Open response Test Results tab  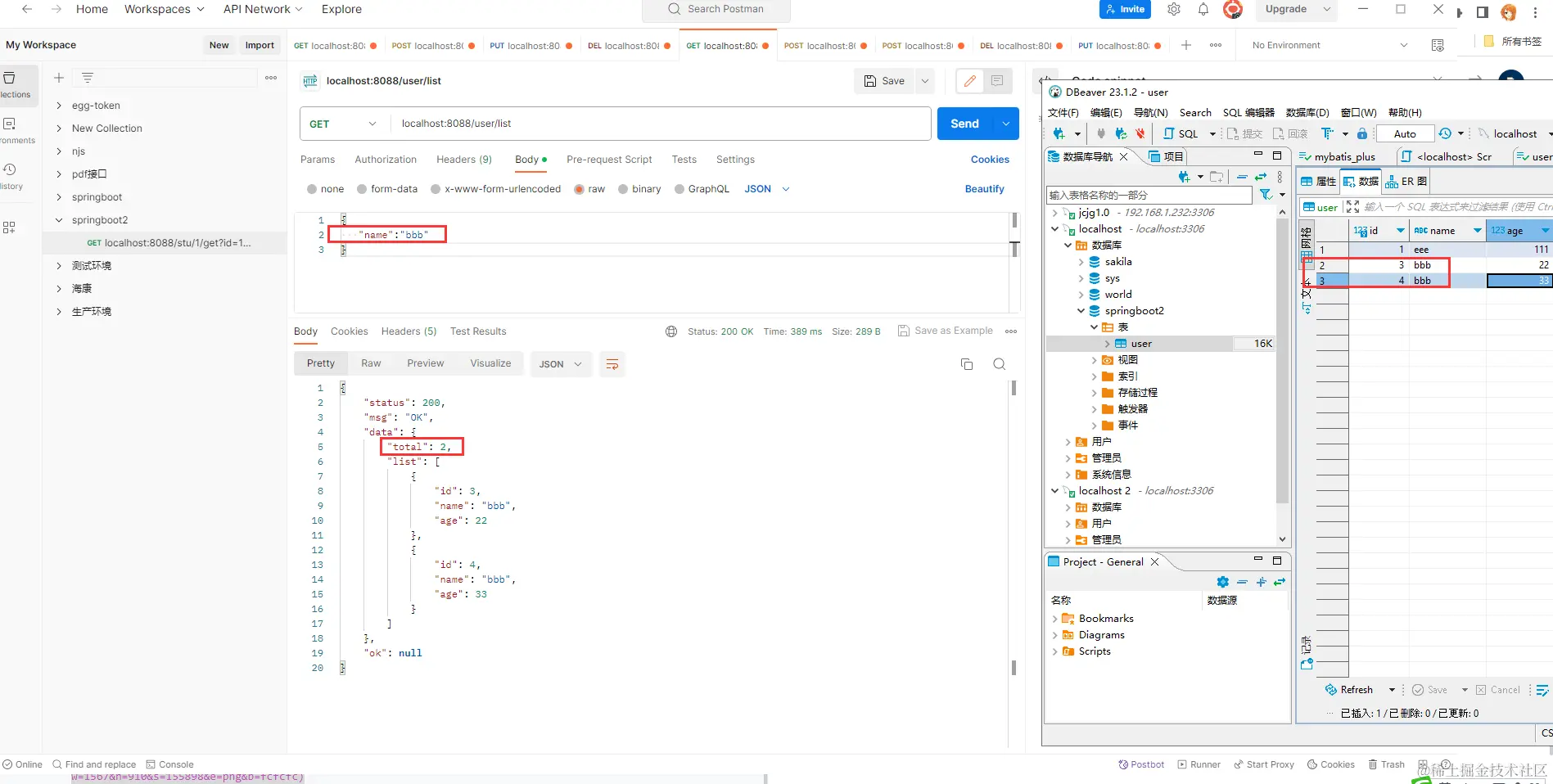pyautogui.click(x=478, y=331)
